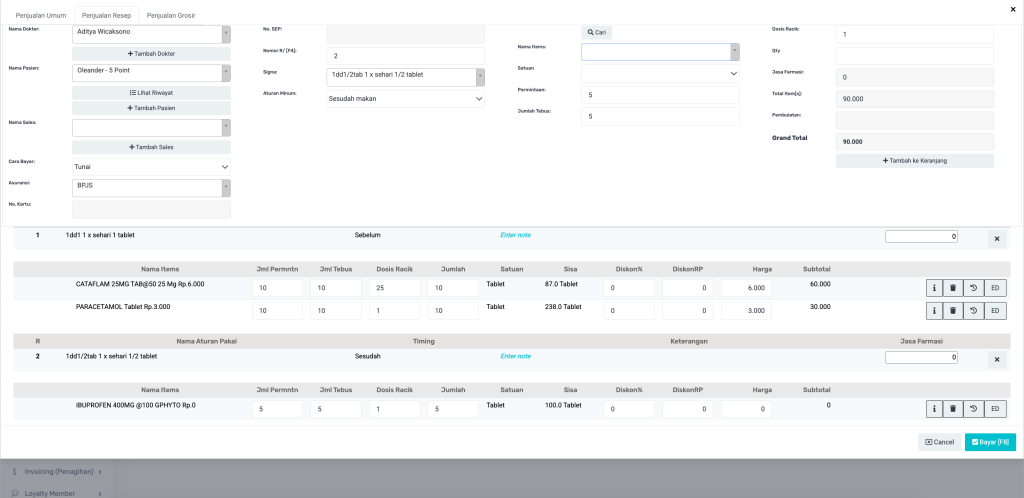Open the Nama Dokter dropdown
Image resolution: width=1024 pixels, height=498 pixels.
tap(151, 33)
